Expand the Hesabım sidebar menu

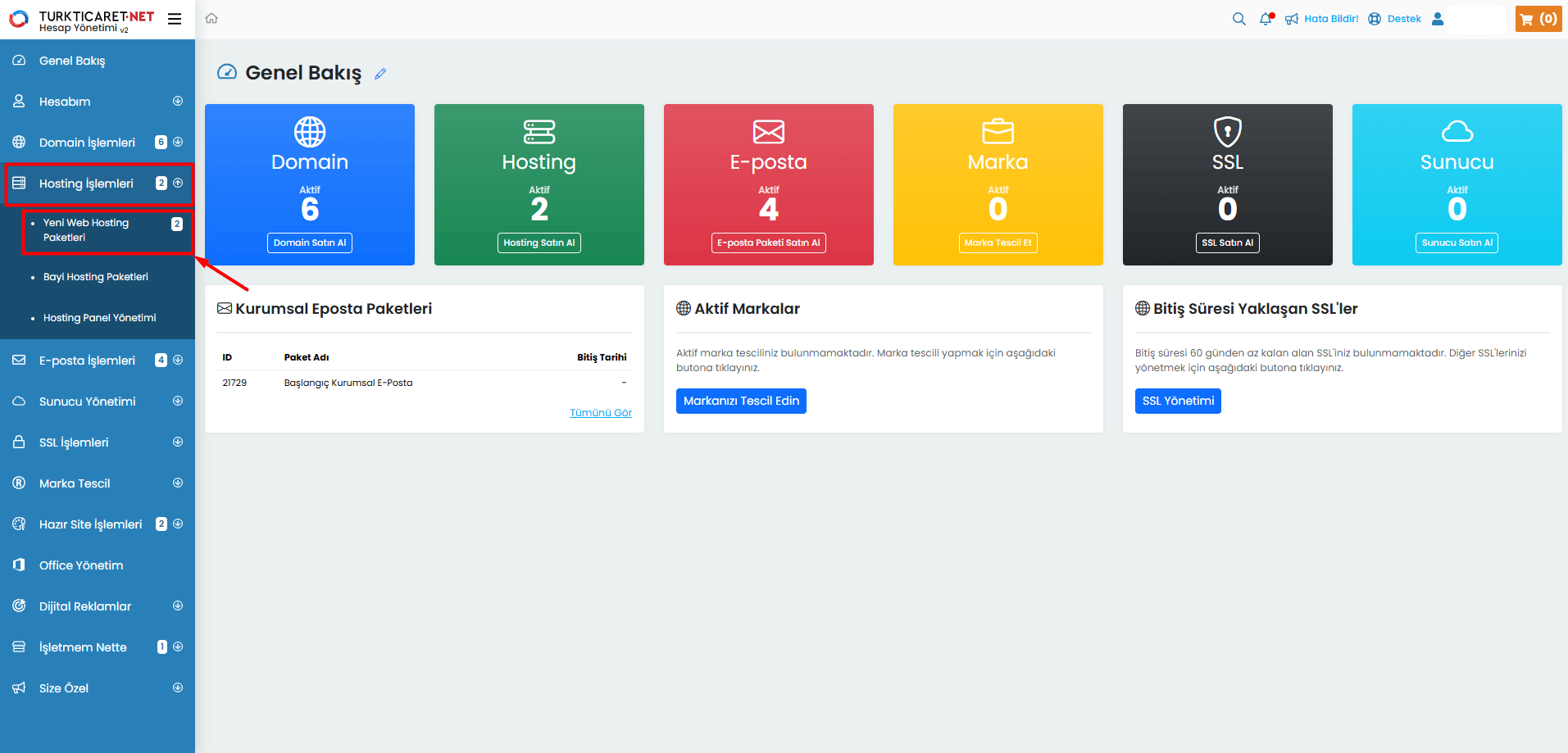coord(97,102)
